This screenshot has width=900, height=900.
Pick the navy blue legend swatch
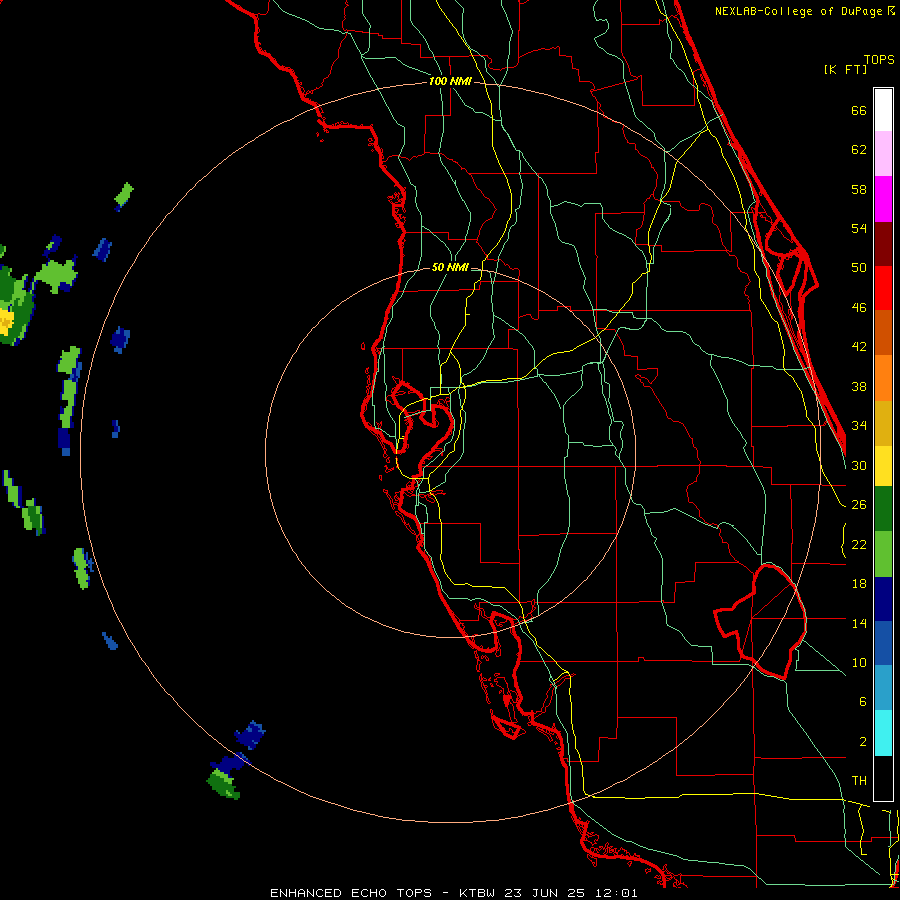click(883, 599)
